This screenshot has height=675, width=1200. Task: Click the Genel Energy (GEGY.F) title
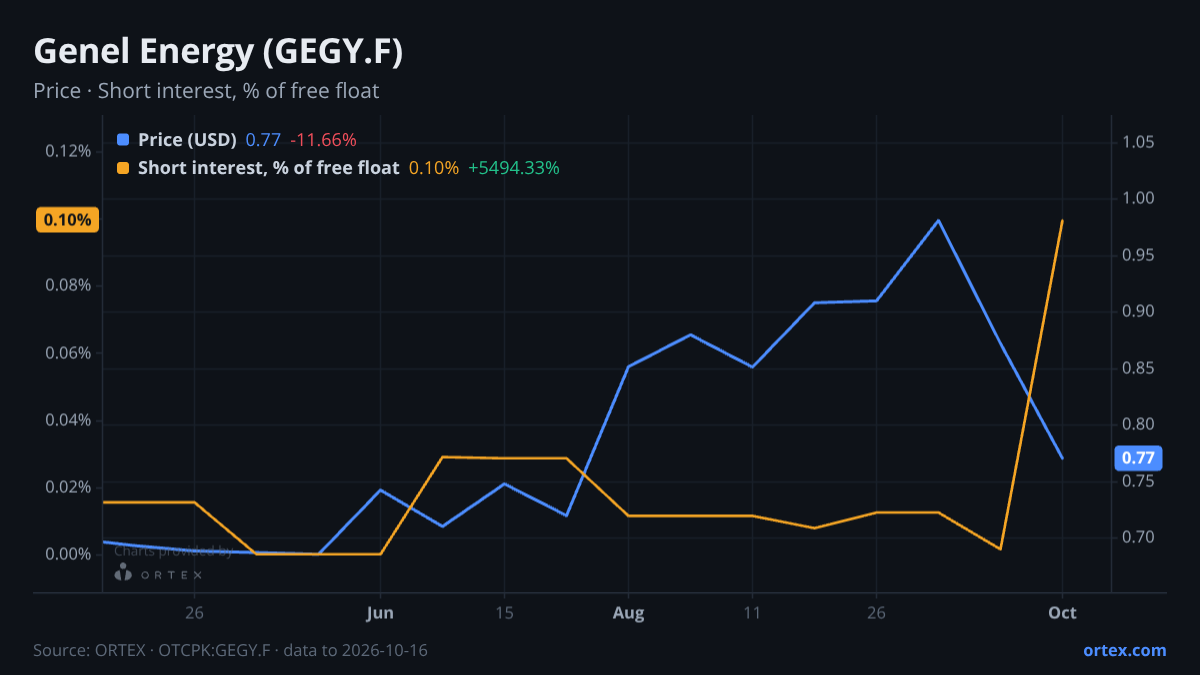pyautogui.click(x=218, y=51)
